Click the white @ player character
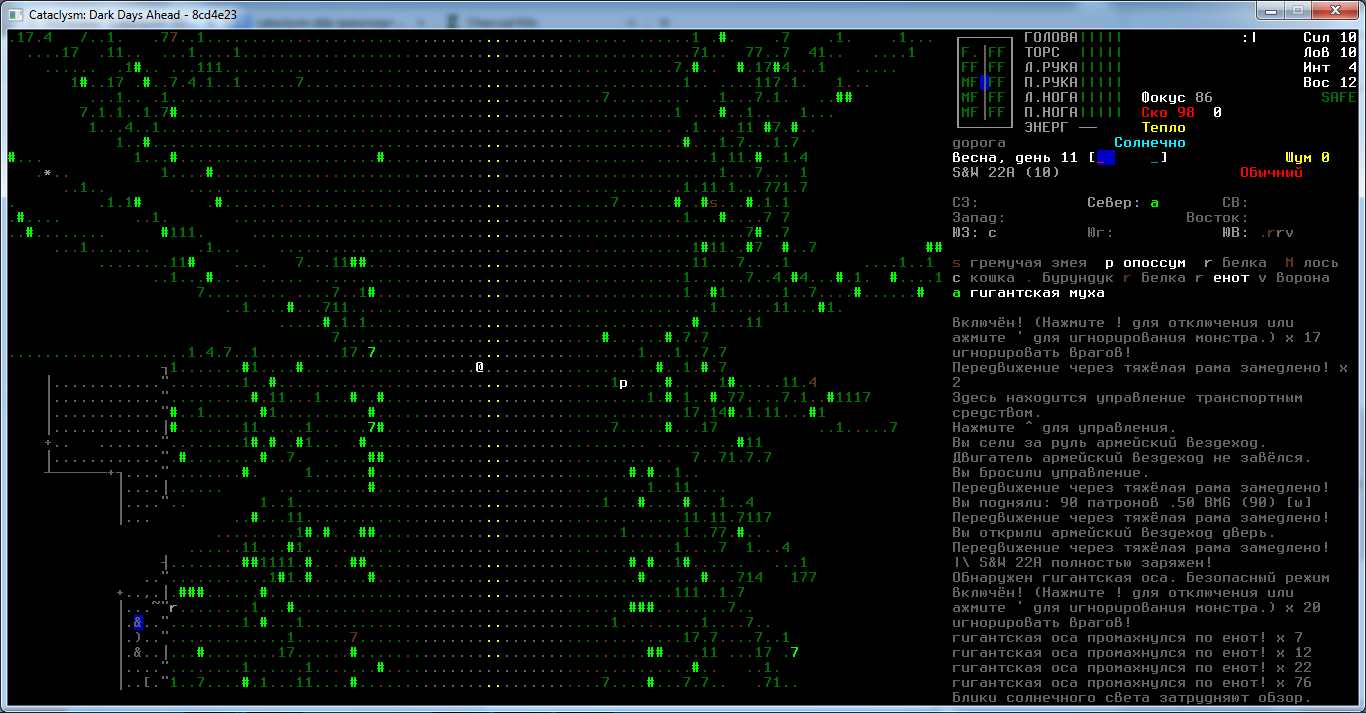Image resolution: width=1366 pixels, height=713 pixels. click(480, 367)
